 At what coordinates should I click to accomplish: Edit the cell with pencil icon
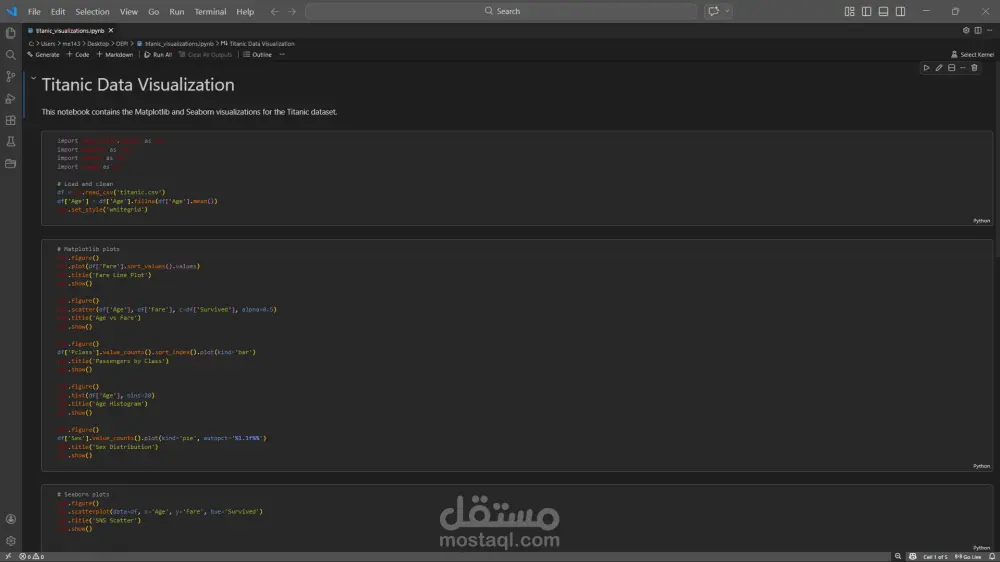[939, 68]
